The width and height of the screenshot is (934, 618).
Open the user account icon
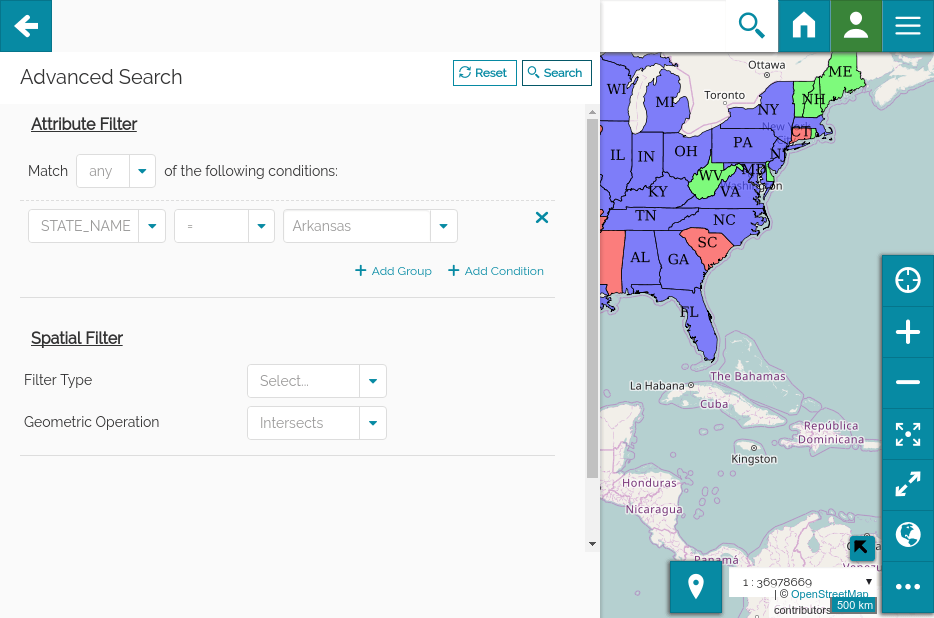pos(856,26)
